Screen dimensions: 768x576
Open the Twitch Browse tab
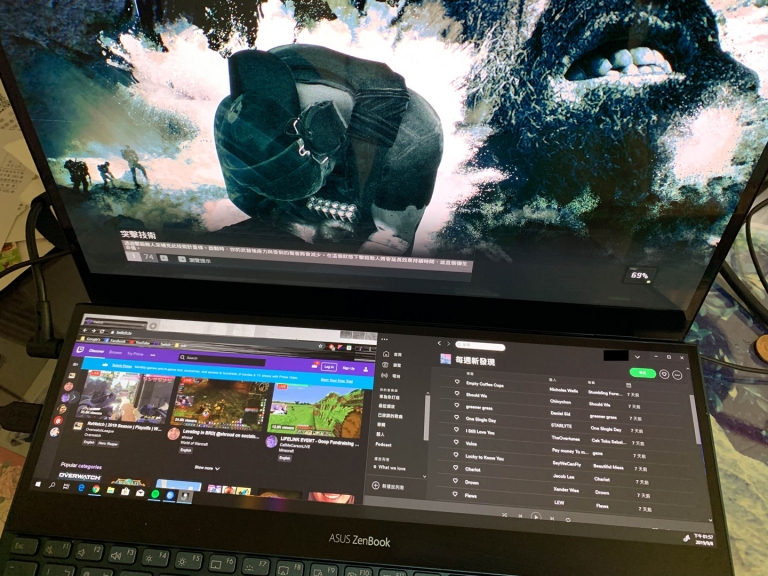click(115, 352)
